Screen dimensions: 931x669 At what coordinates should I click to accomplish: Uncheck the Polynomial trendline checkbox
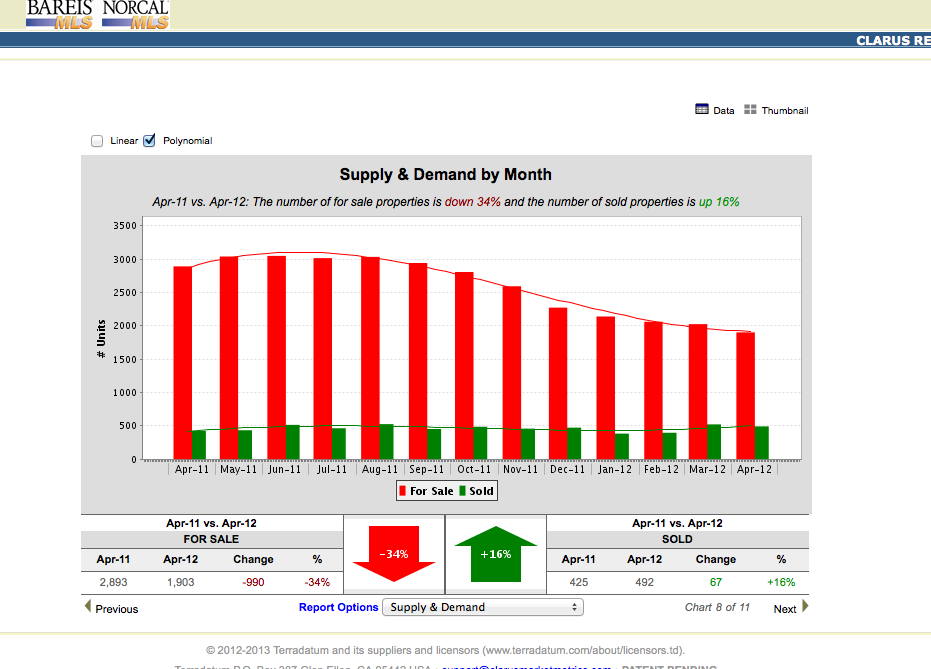pos(150,140)
